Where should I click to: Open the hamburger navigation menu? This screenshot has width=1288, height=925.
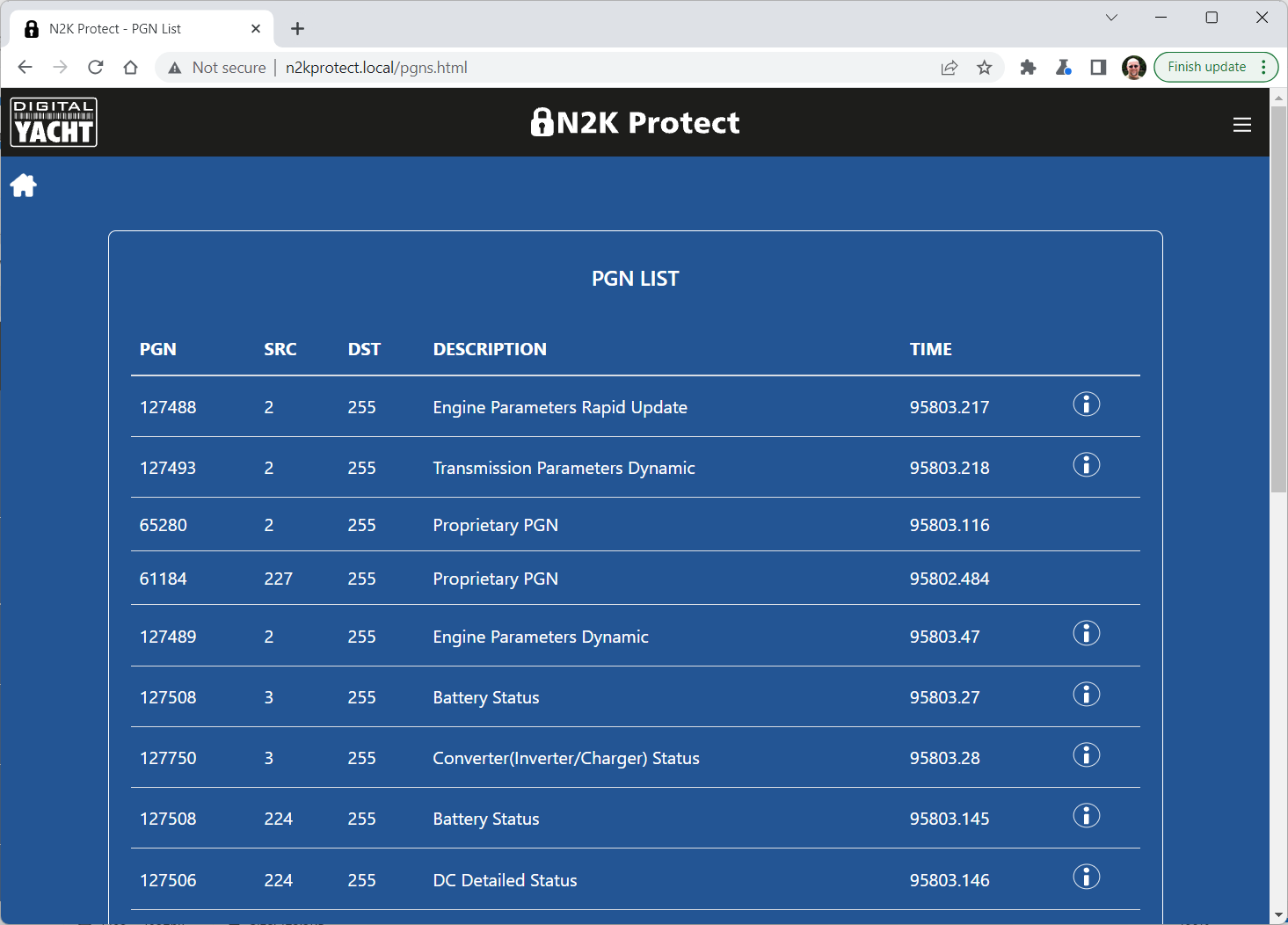[x=1242, y=125]
